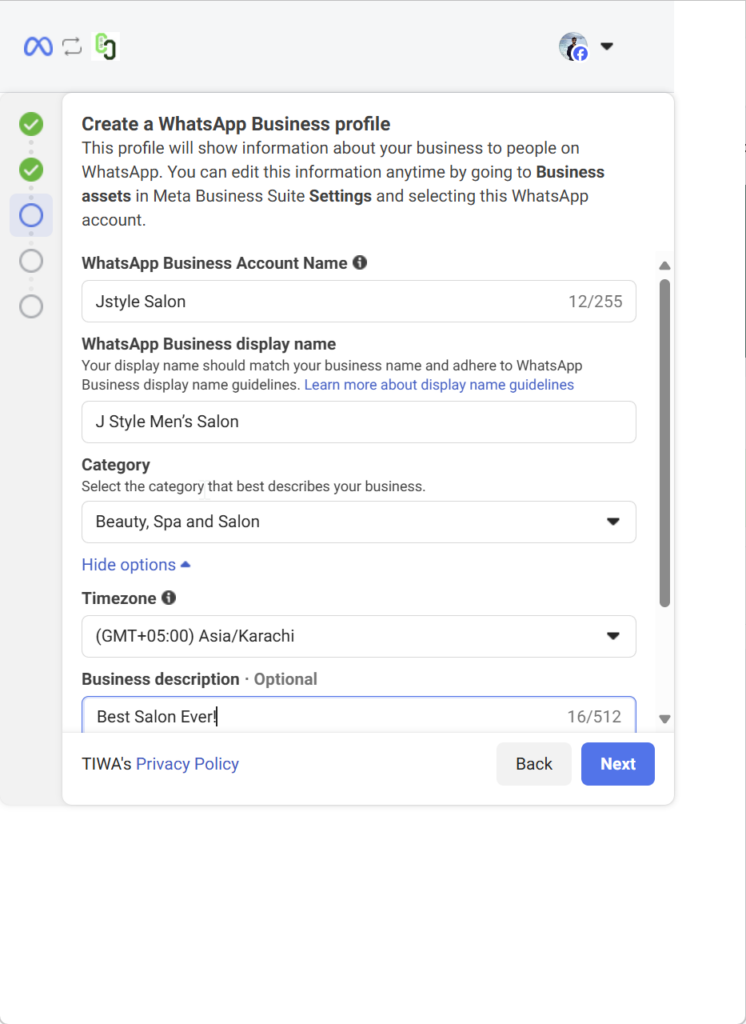The image size is (746, 1024).
Task: Click the Next button
Action: tap(618, 764)
